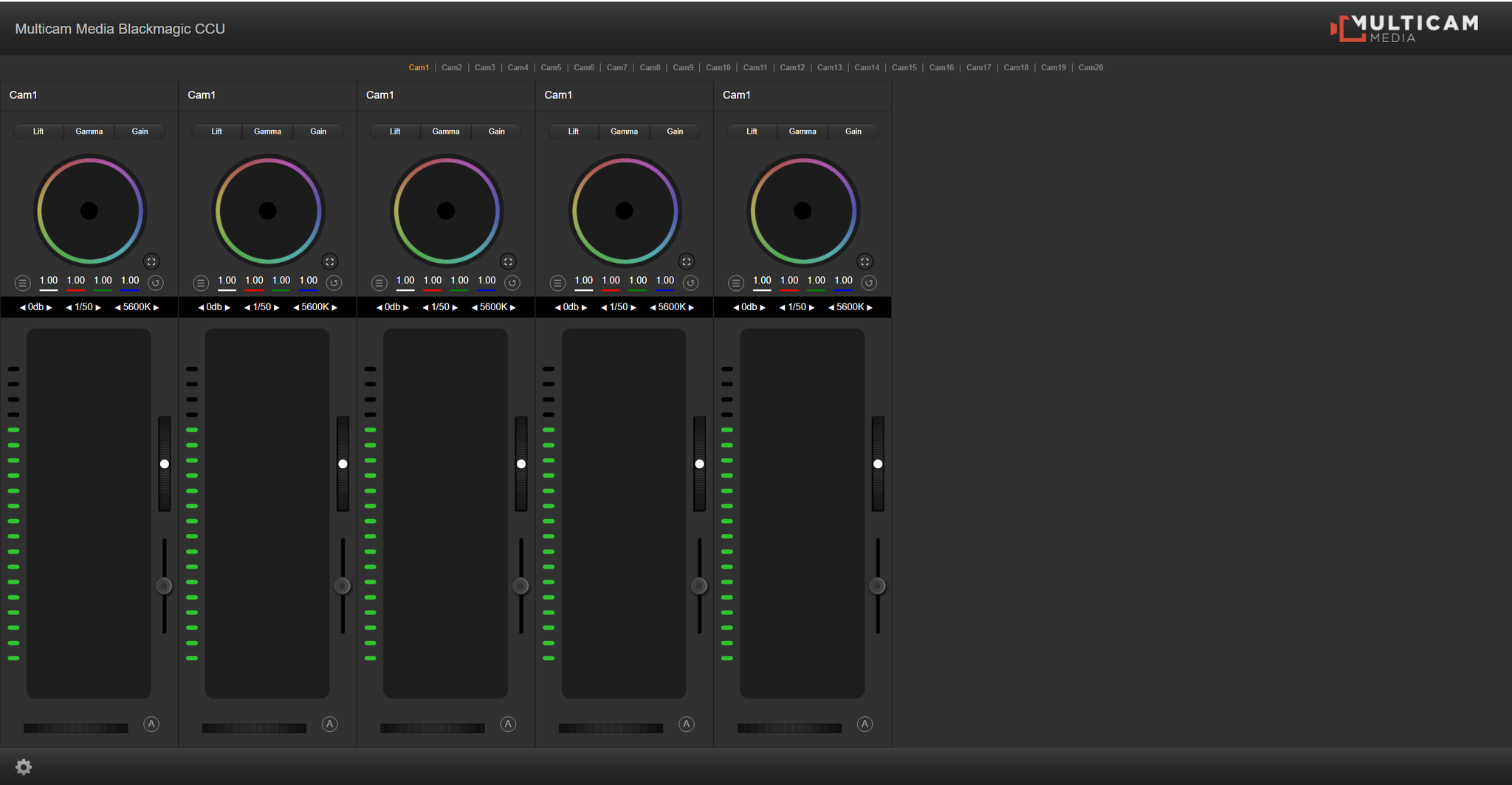Click the white slider knob in the first camera panel

pos(165,464)
